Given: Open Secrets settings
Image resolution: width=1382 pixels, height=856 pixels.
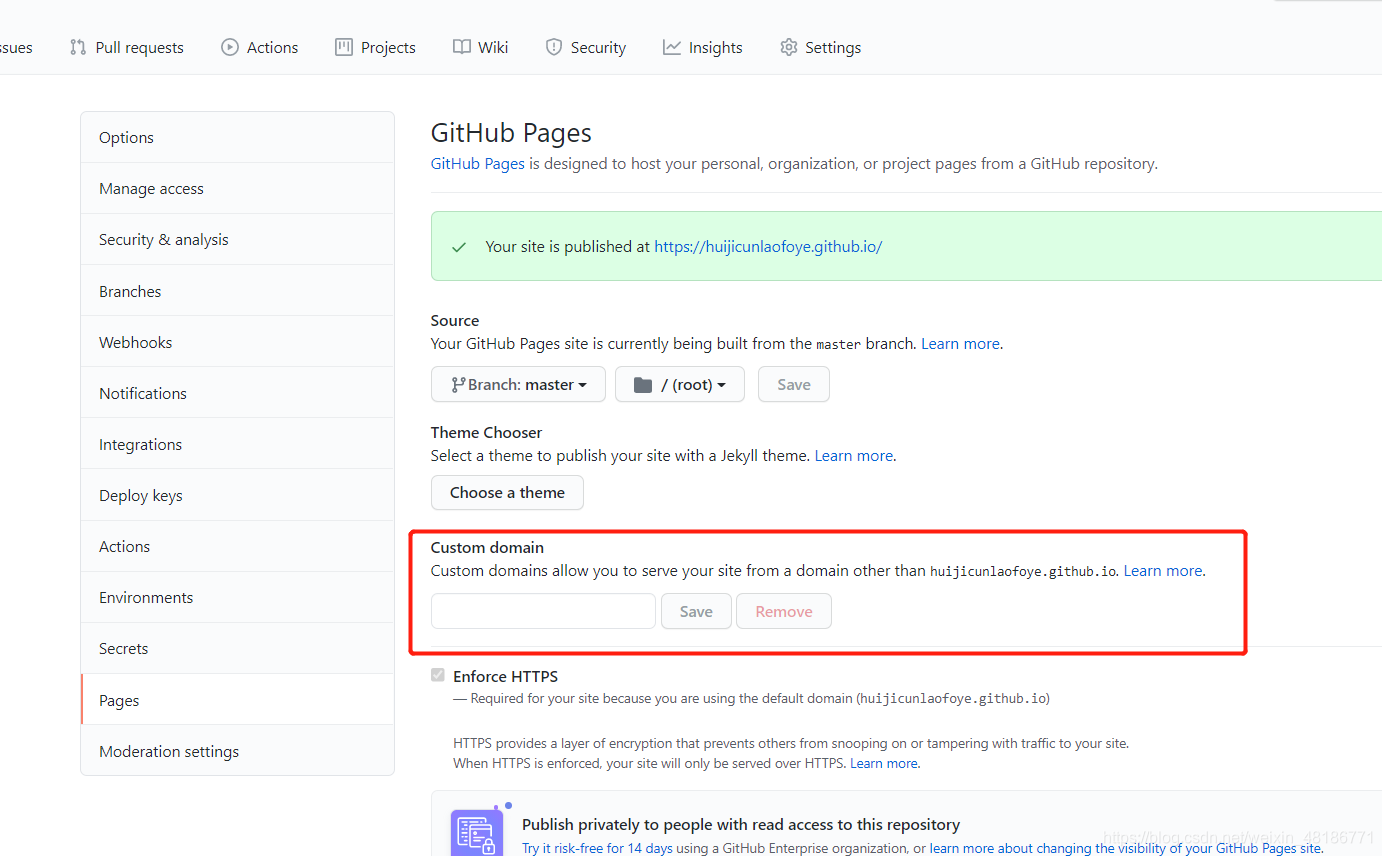Looking at the screenshot, I should (237, 648).
